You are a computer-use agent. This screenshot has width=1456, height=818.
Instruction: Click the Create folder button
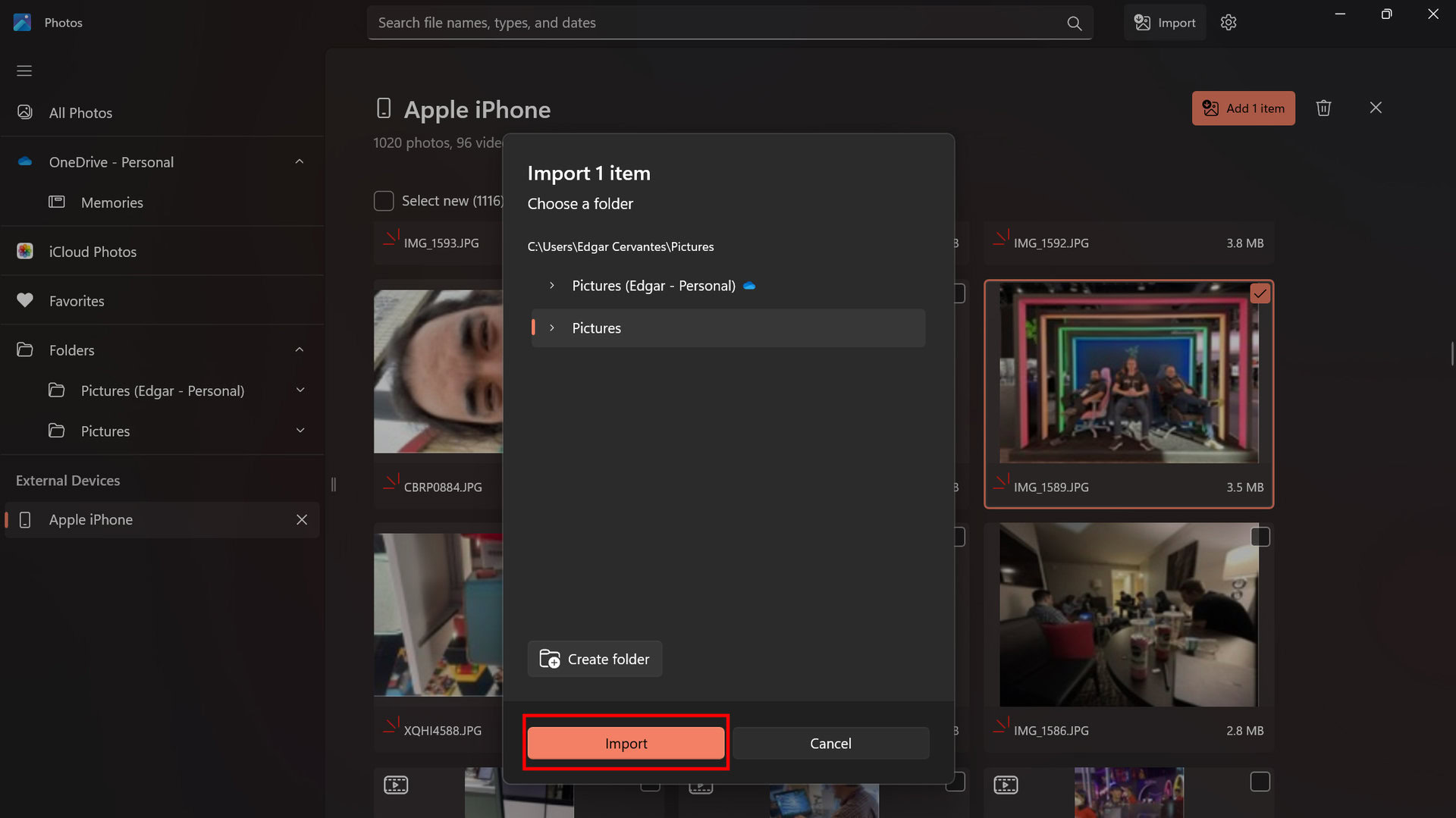click(595, 659)
